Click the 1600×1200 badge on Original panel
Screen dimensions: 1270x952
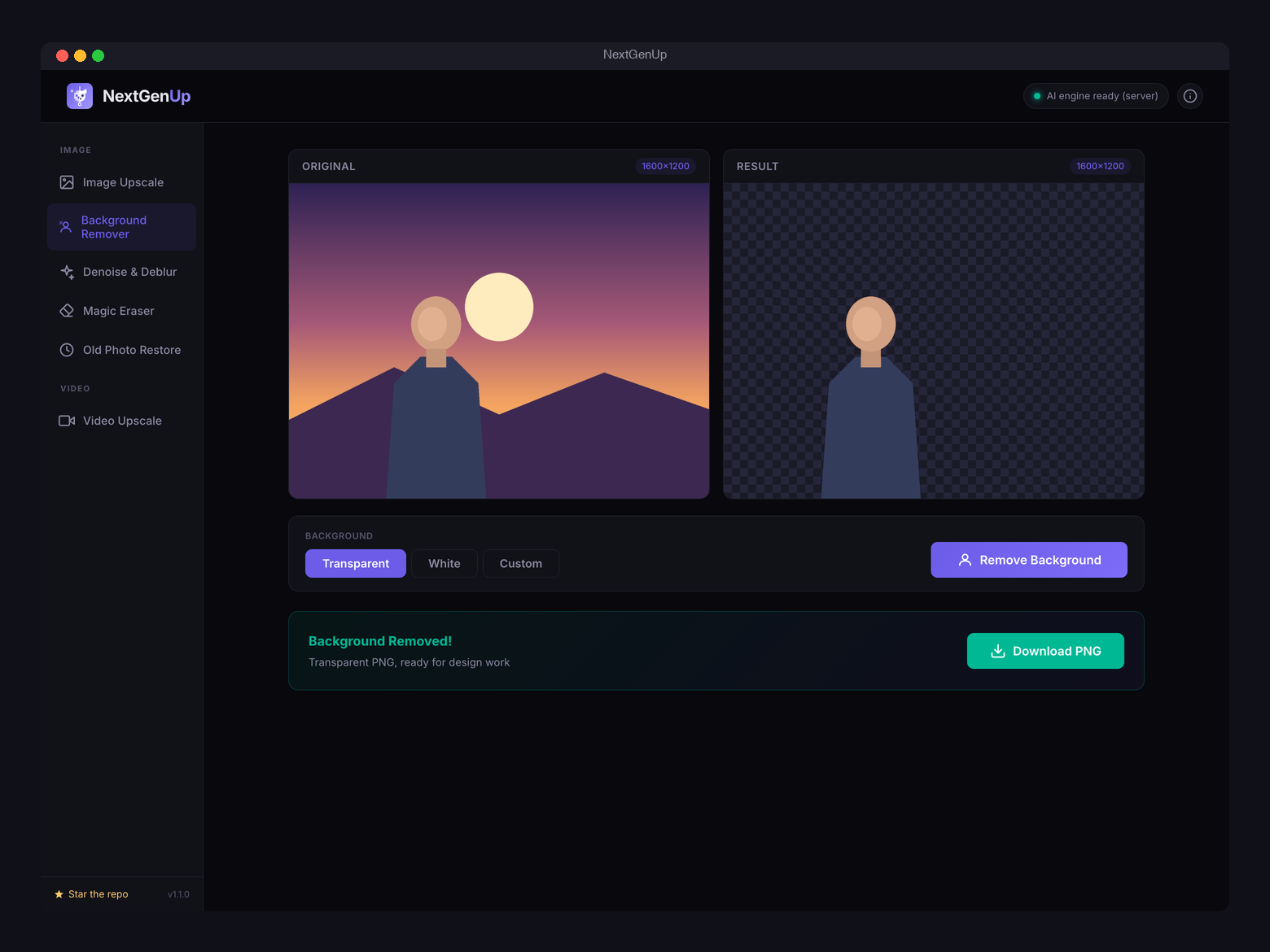click(x=665, y=166)
